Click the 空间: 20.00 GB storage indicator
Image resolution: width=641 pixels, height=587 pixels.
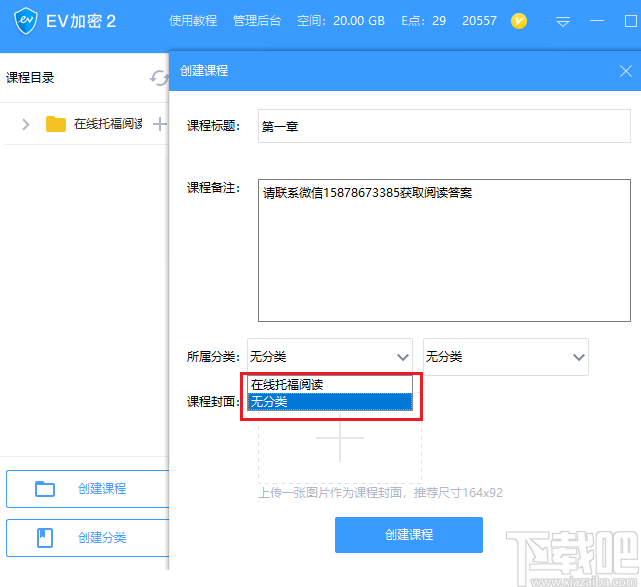341,20
